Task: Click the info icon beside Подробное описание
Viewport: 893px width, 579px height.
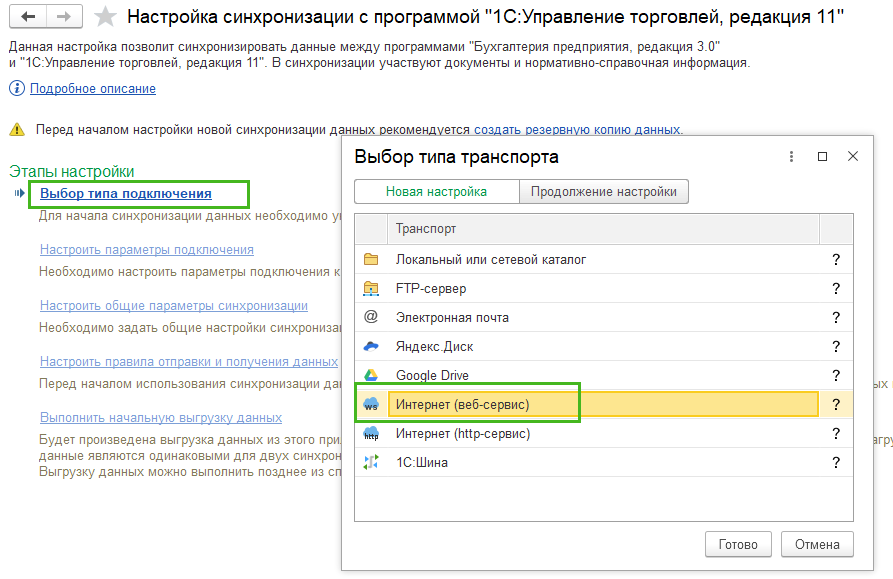Action: pos(17,88)
